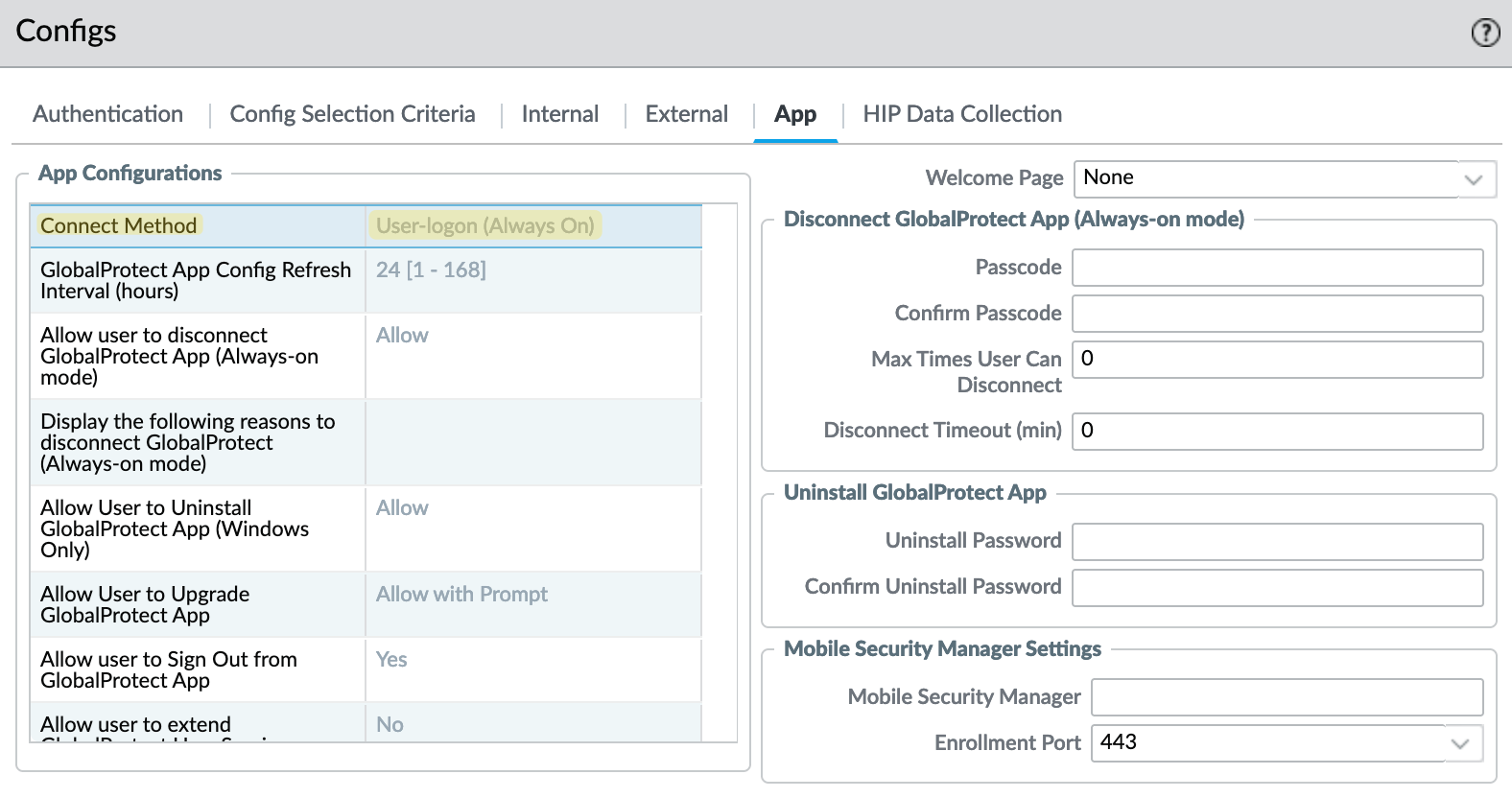The height and width of the screenshot is (798, 1512).
Task: Expand the Welcome Page dropdown arrow
Action: coord(1475,179)
